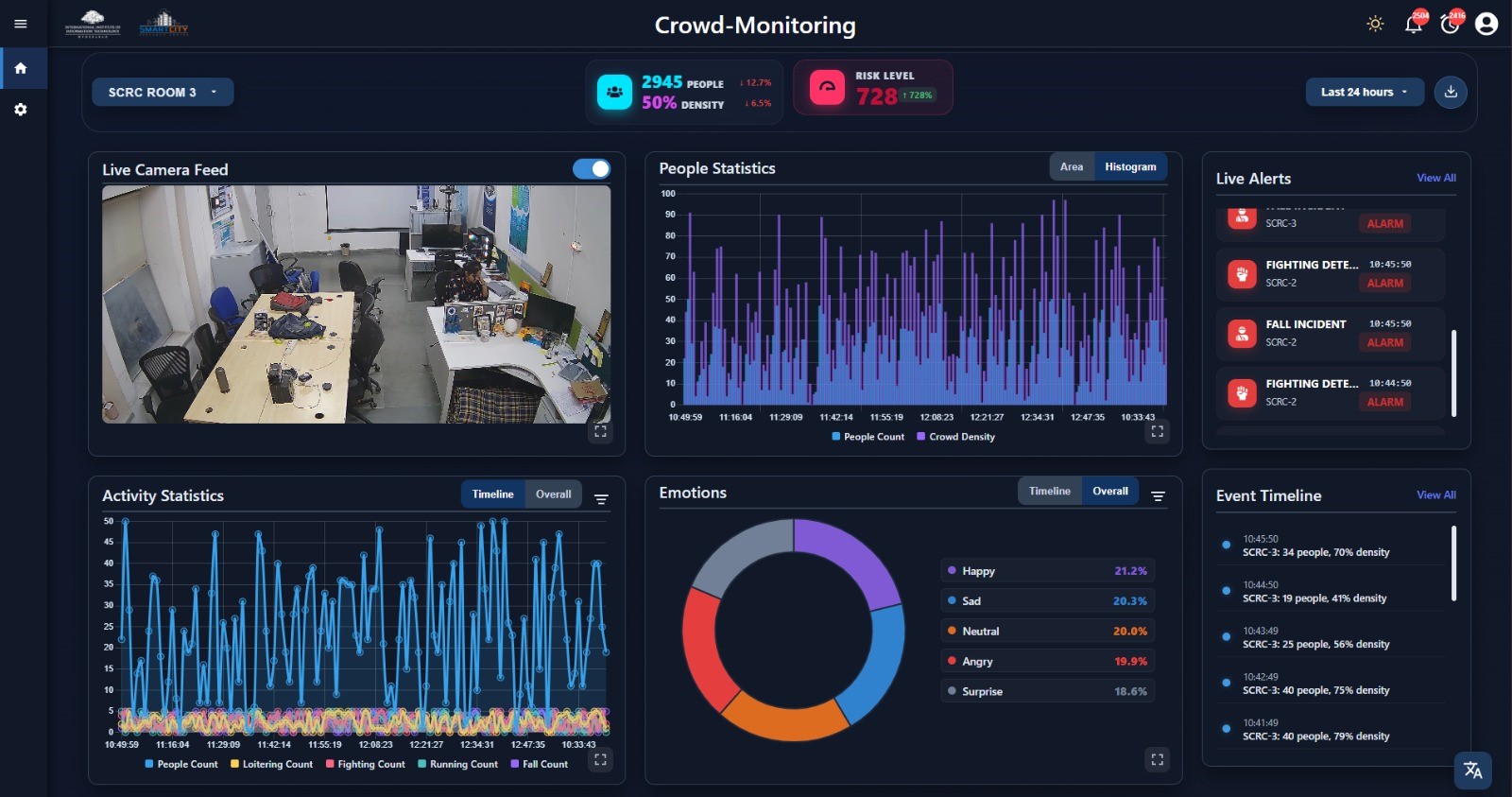
Task: Open user profile avatar
Action: click(1486, 24)
